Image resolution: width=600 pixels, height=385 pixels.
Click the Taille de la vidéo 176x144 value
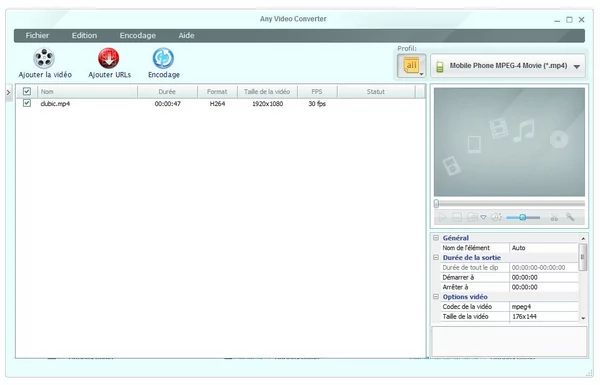click(x=543, y=316)
